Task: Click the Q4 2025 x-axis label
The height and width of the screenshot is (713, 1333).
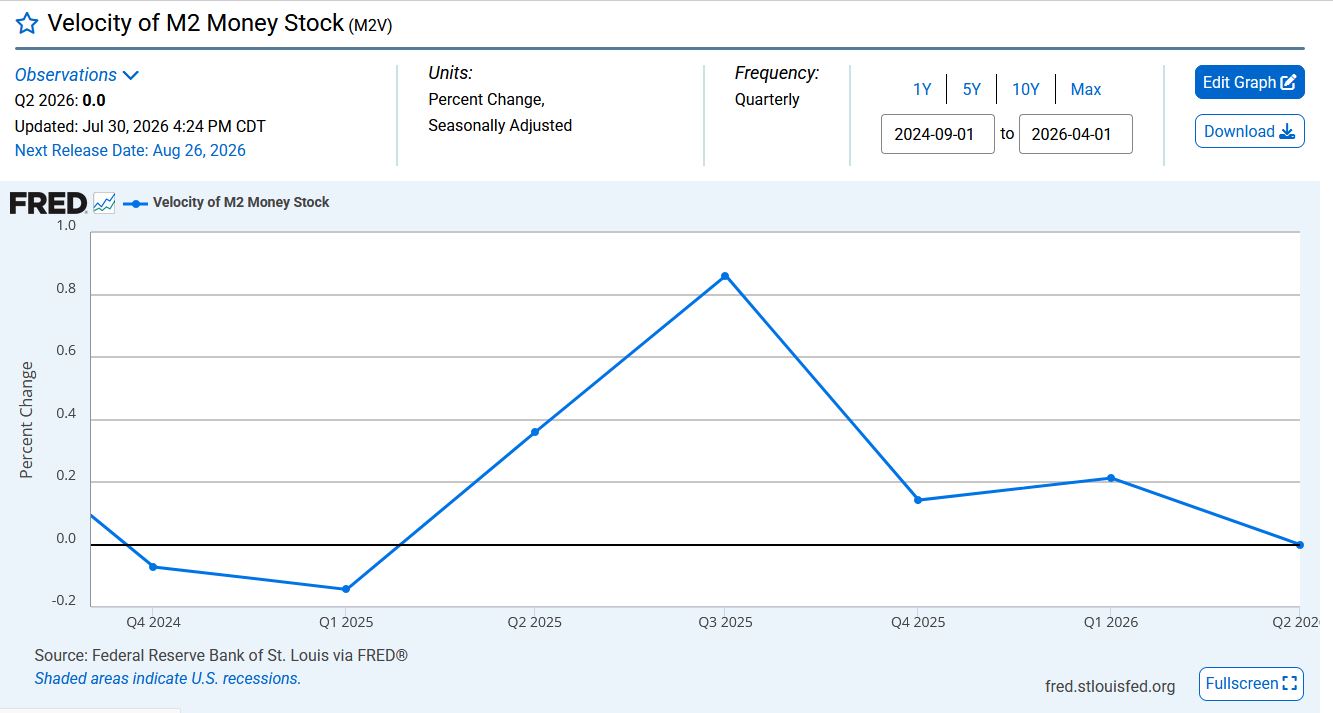Action: coord(918,622)
